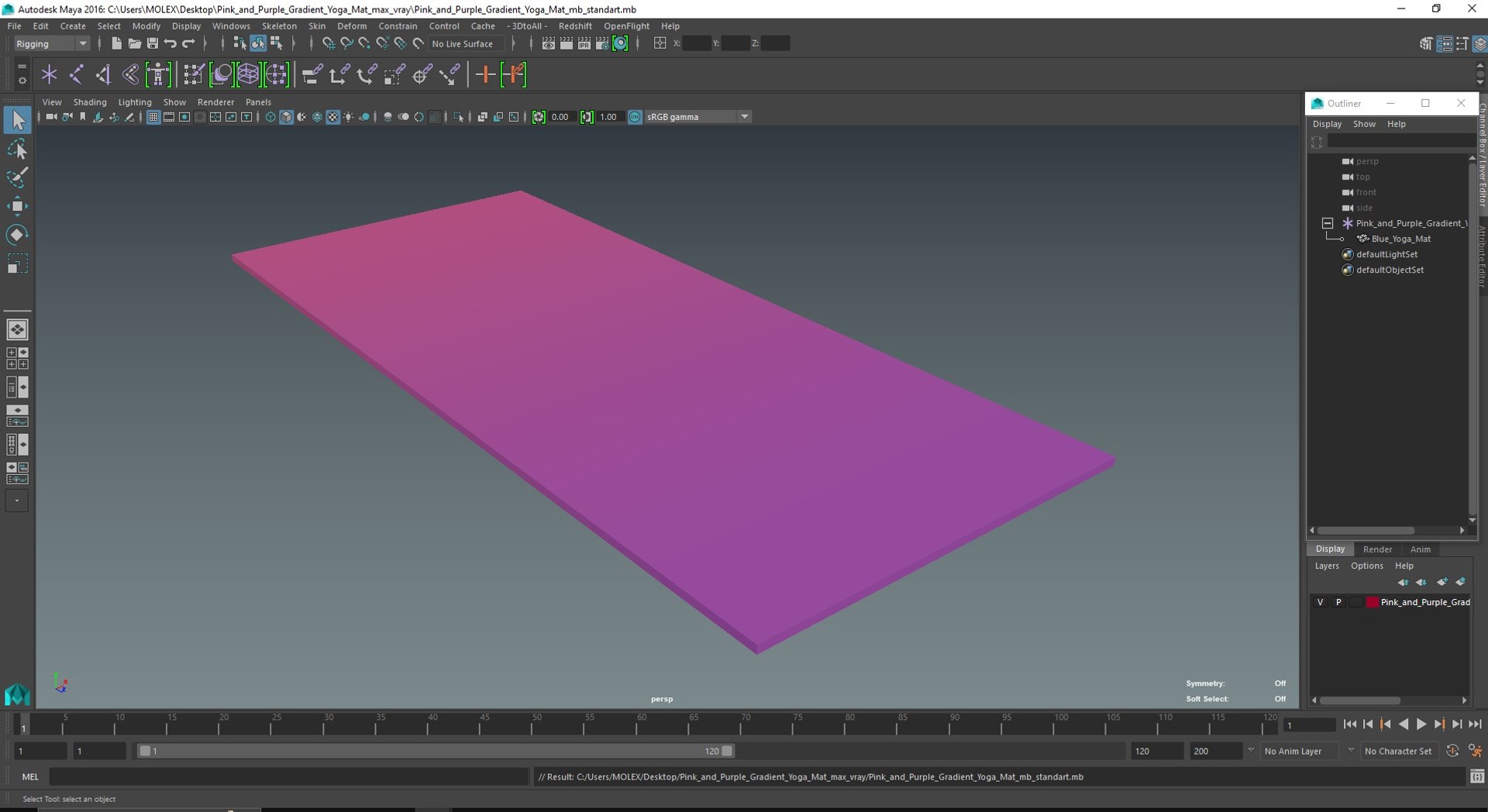Screen dimensions: 1488x812
Task: Activate the Lasso Select tool
Action: click(17, 149)
